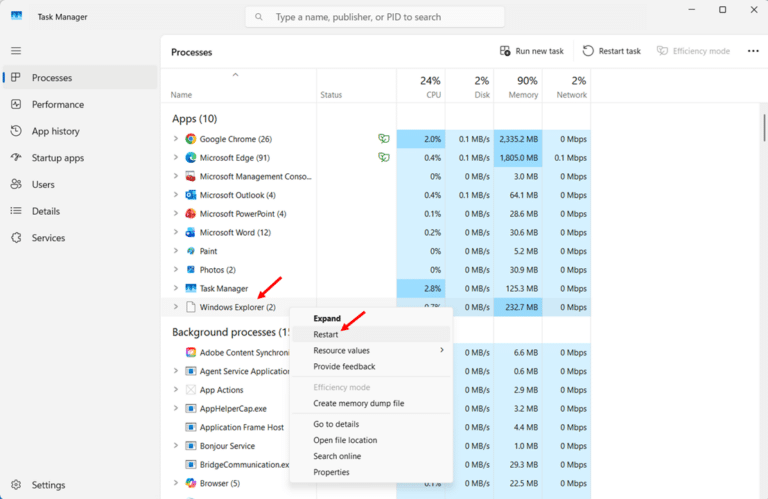Click the process search input field
The height and width of the screenshot is (499, 768).
[375, 17]
